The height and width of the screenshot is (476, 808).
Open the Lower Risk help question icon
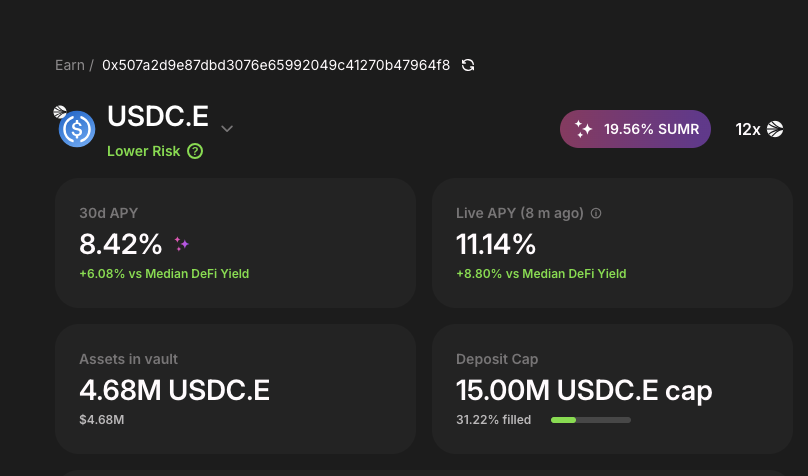pos(195,151)
